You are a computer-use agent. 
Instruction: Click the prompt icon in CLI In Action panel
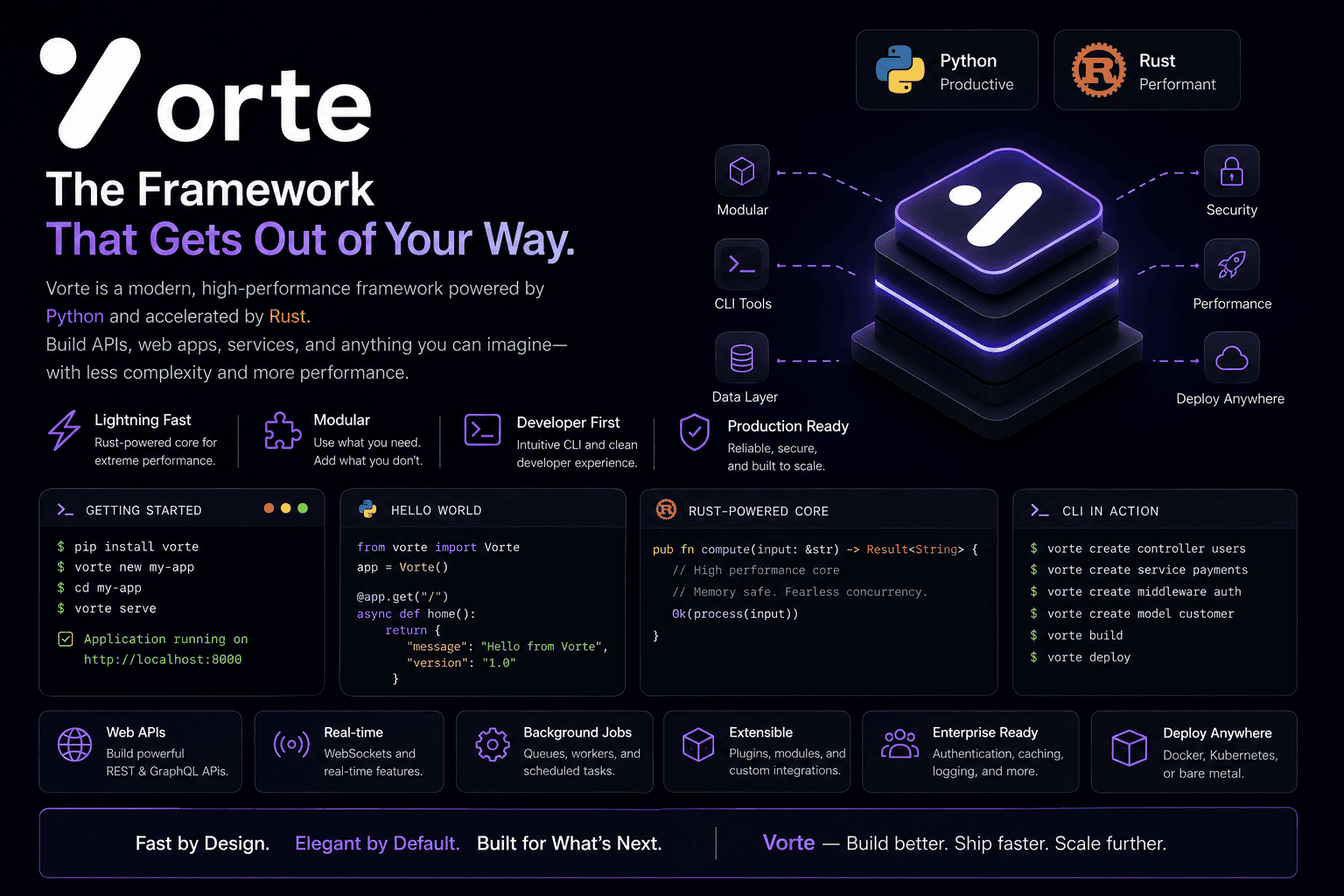1039,510
